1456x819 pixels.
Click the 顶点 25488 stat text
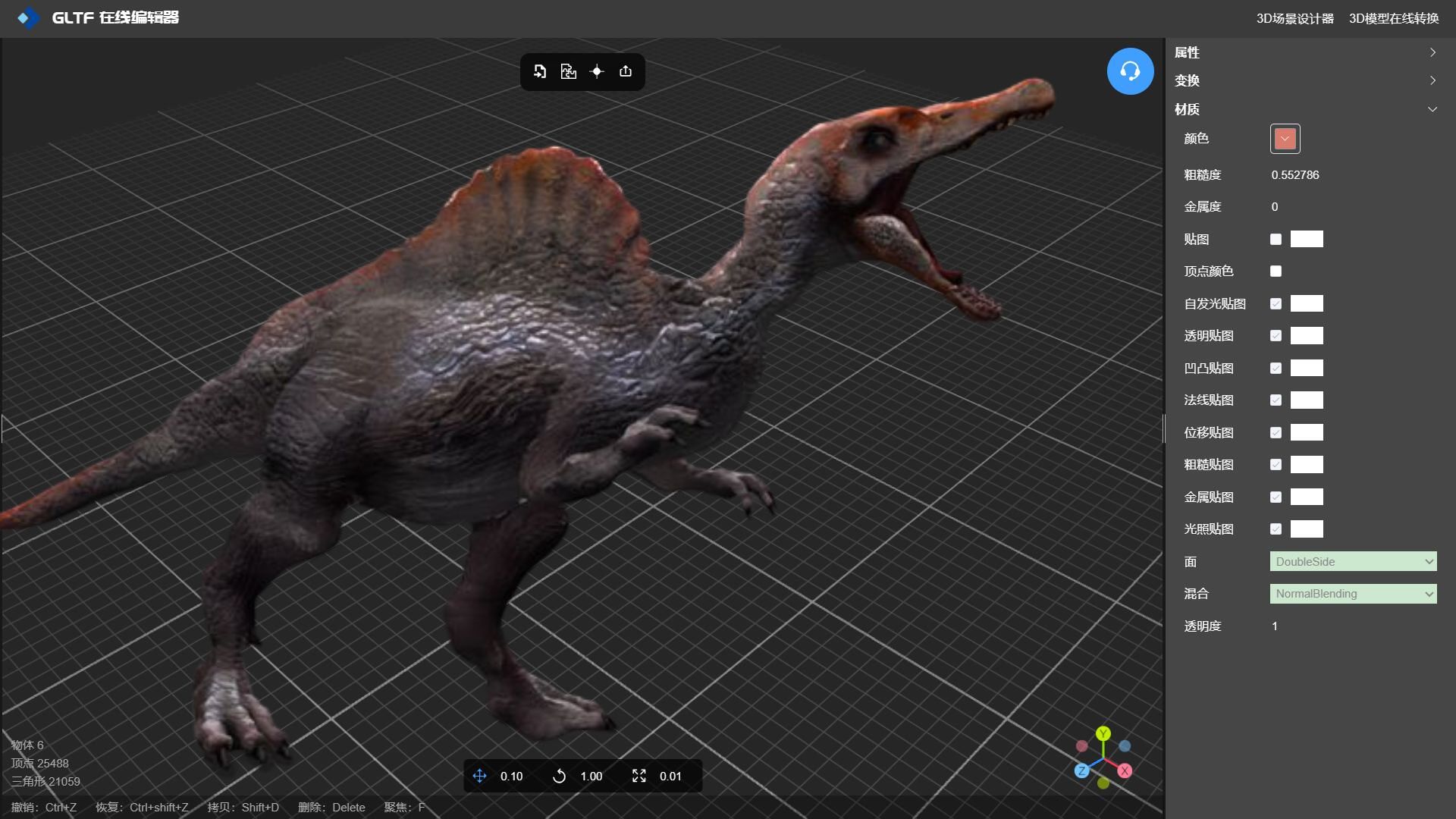[39, 764]
